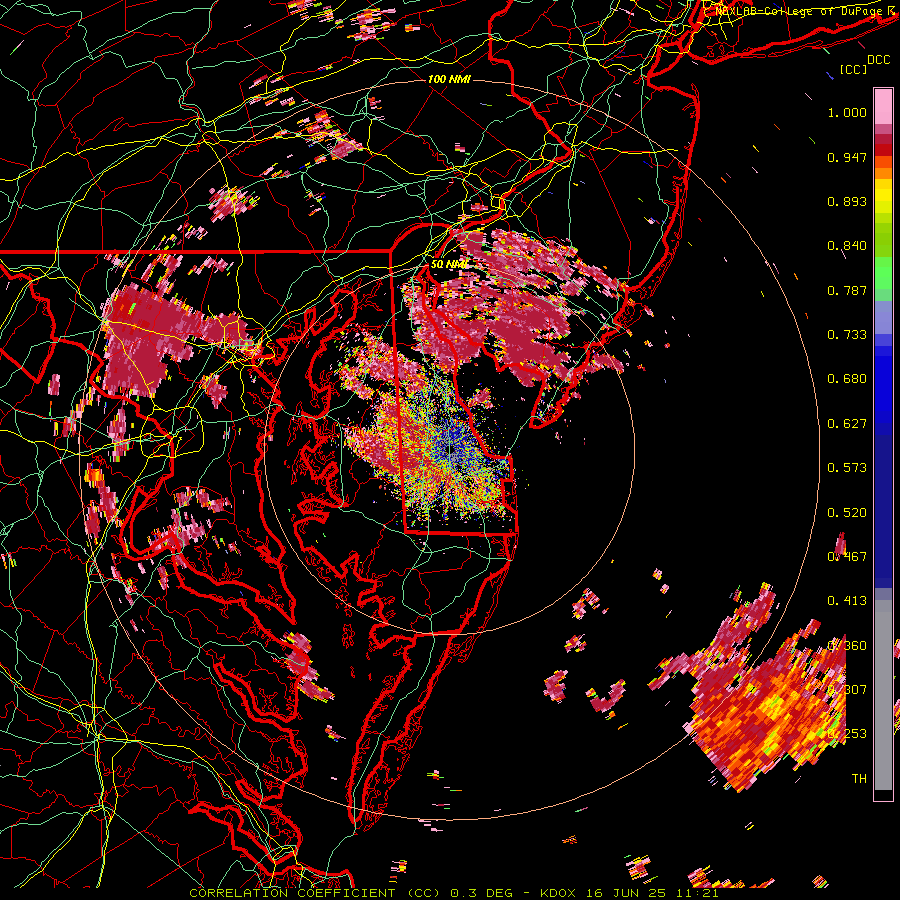Select the 0.573 scale value
This screenshot has width=900, height=900.
click(847, 468)
